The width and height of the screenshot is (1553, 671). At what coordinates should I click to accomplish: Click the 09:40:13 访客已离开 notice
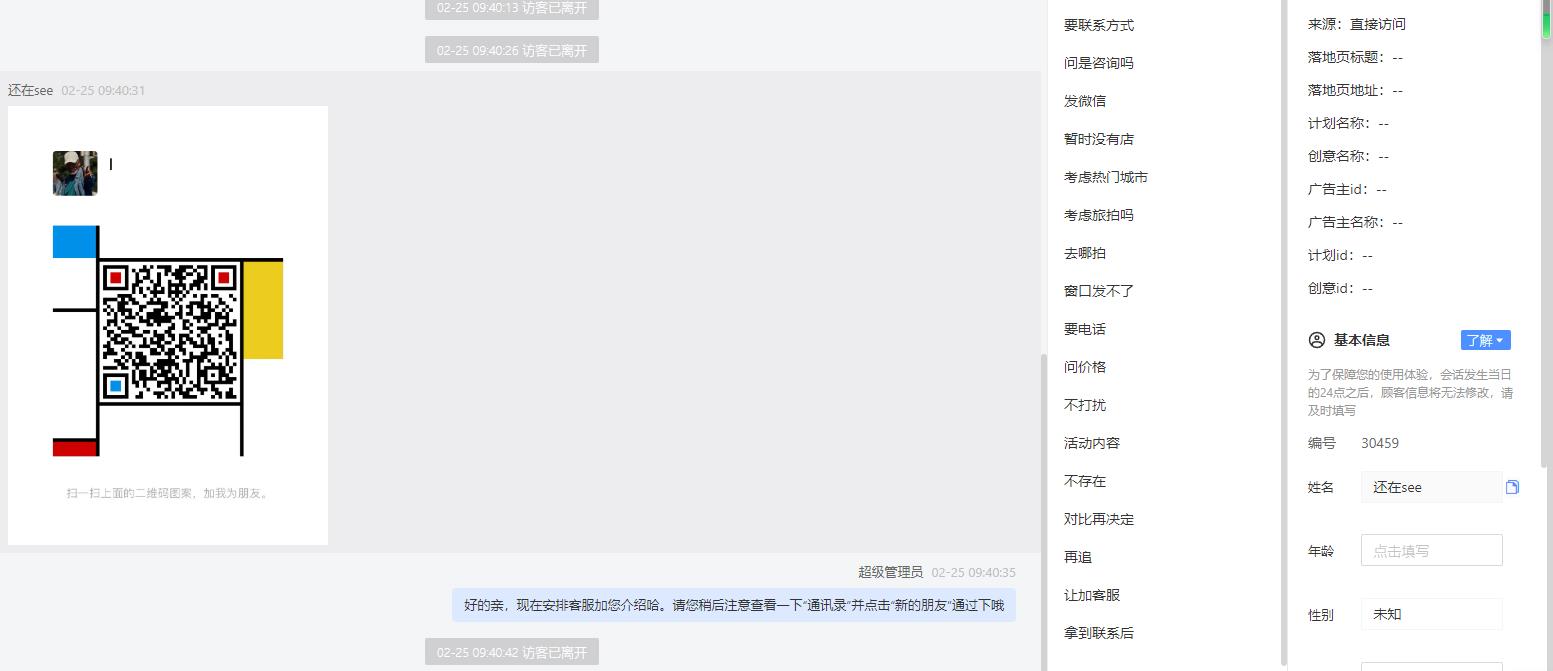click(x=512, y=9)
